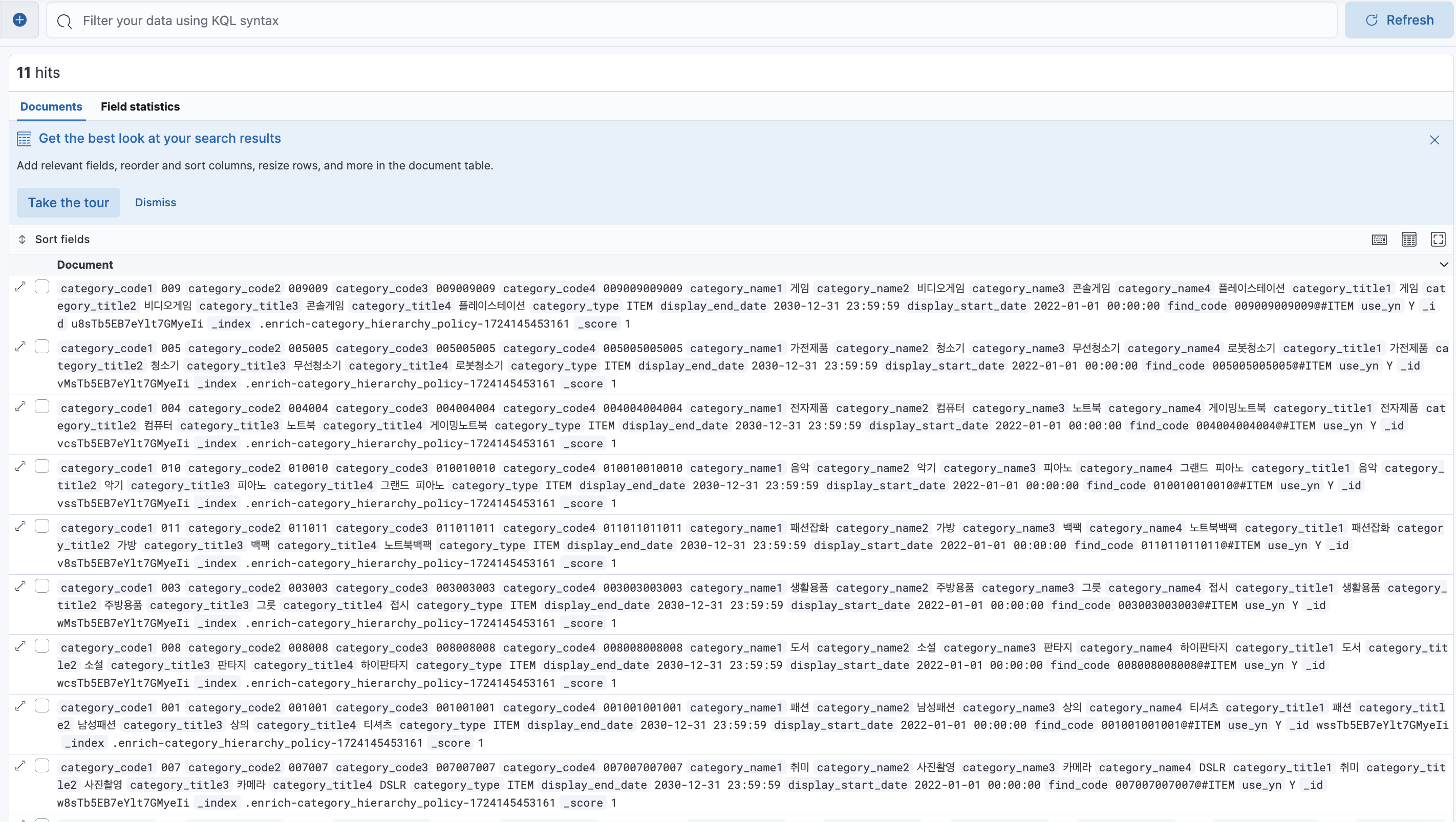Open the Document column header dropdown
The height and width of the screenshot is (822, 1456).
point(1444,265)
